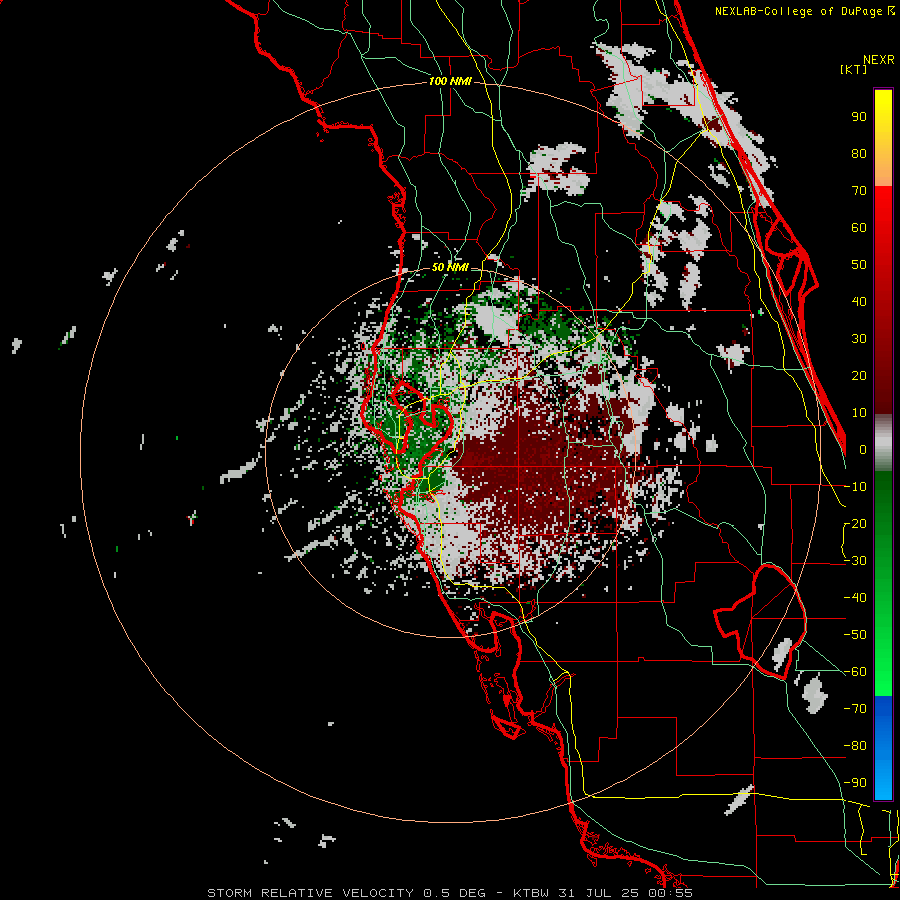This screenshot has width=900, height=900.
Task: Click the positive 40 scale value
Action: [859, 301]
